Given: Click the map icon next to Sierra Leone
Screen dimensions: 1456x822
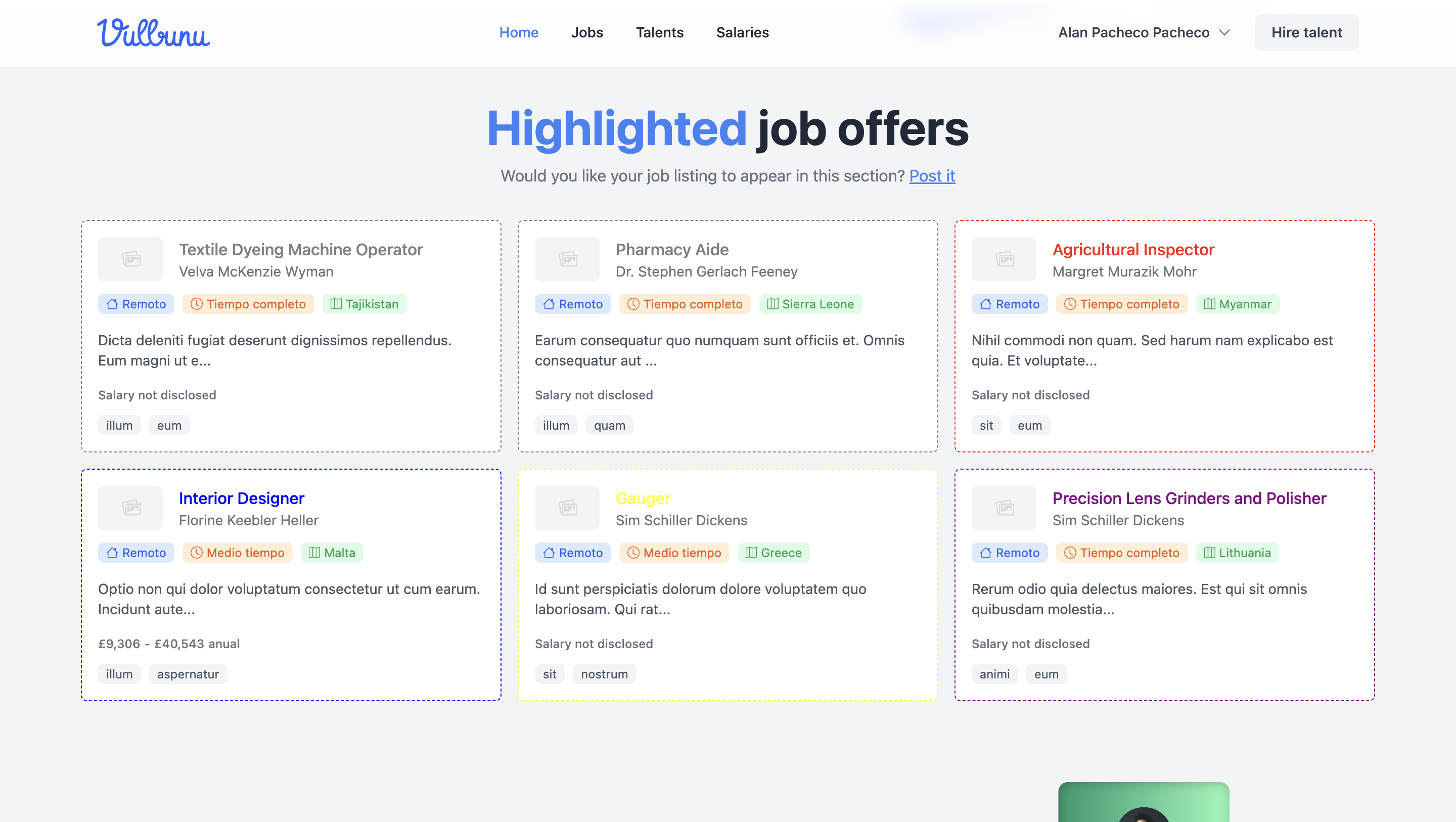Looking at the screenshot, I should pos(772,304).
